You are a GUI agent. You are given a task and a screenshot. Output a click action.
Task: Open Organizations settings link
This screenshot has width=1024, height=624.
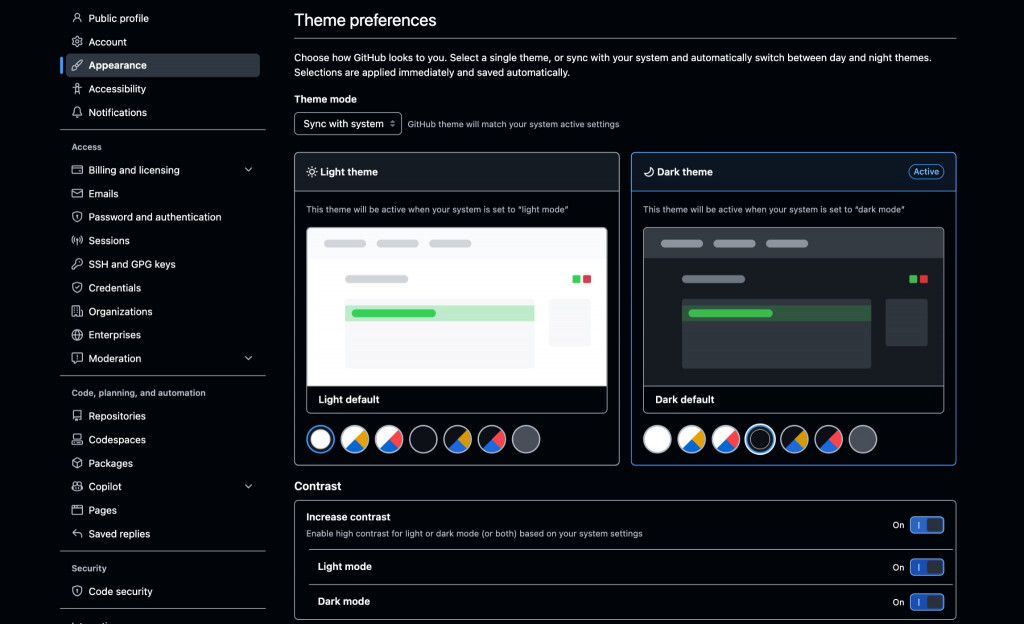(163, 311)
